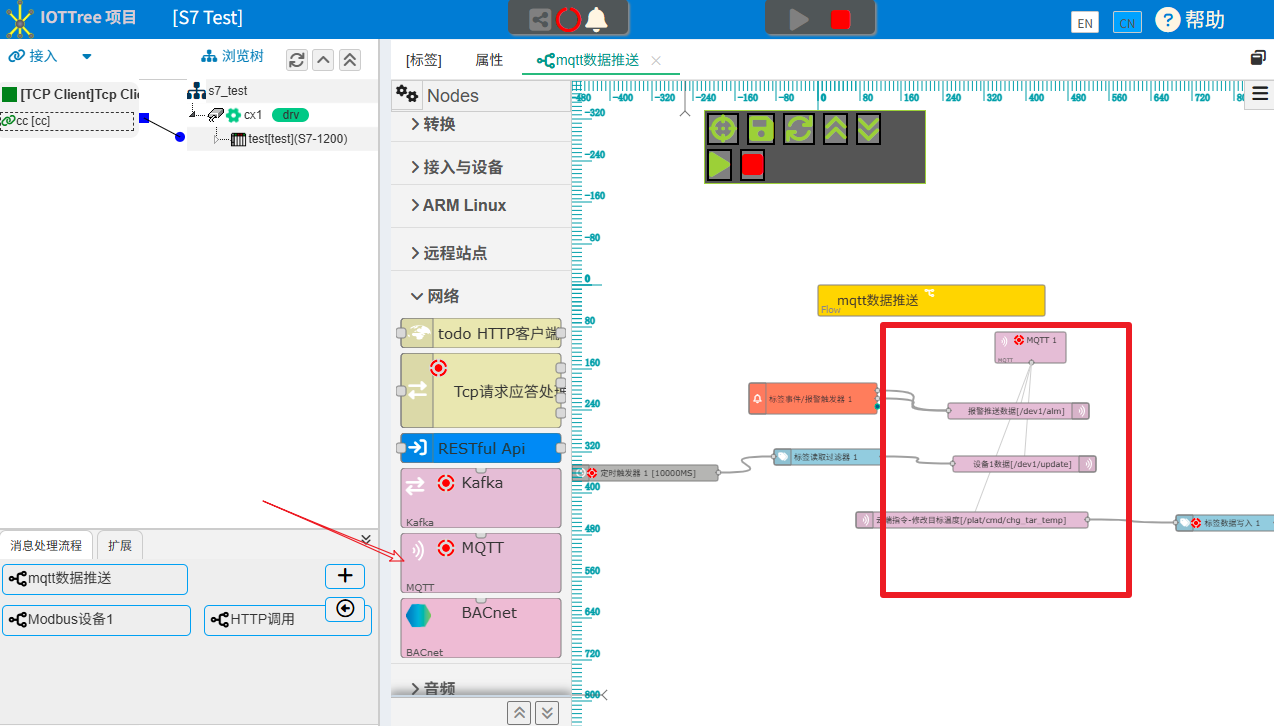Select the MQTT 1 node on canvas
The height and width of the screenshot is (726, 1274).
pos(1031,347)
